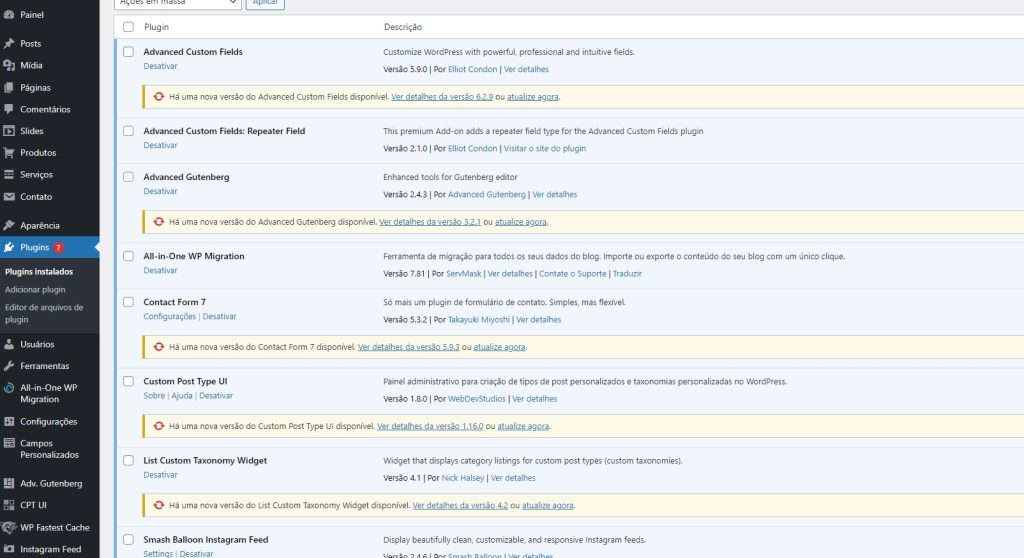
Task: Click the Aplicar button
Action: click(265, 3)
